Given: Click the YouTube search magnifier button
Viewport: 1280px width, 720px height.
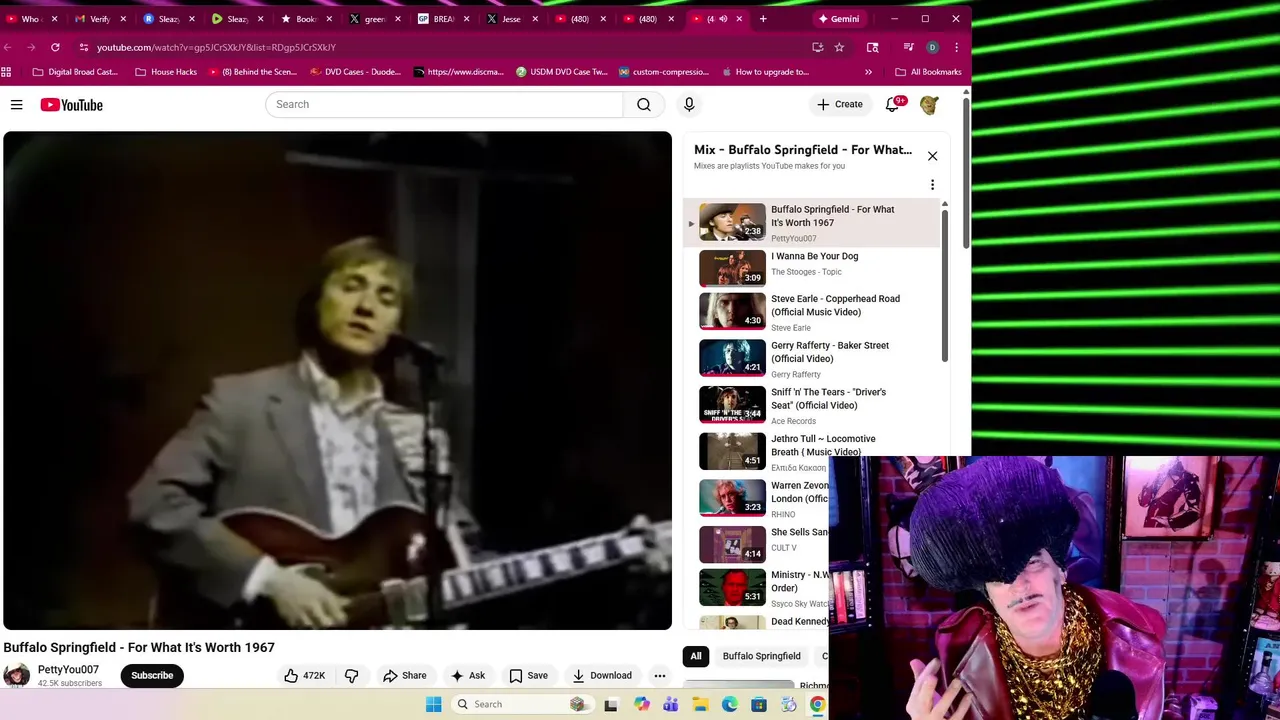Looking at the screenshot, I should (x=644, y=105).
